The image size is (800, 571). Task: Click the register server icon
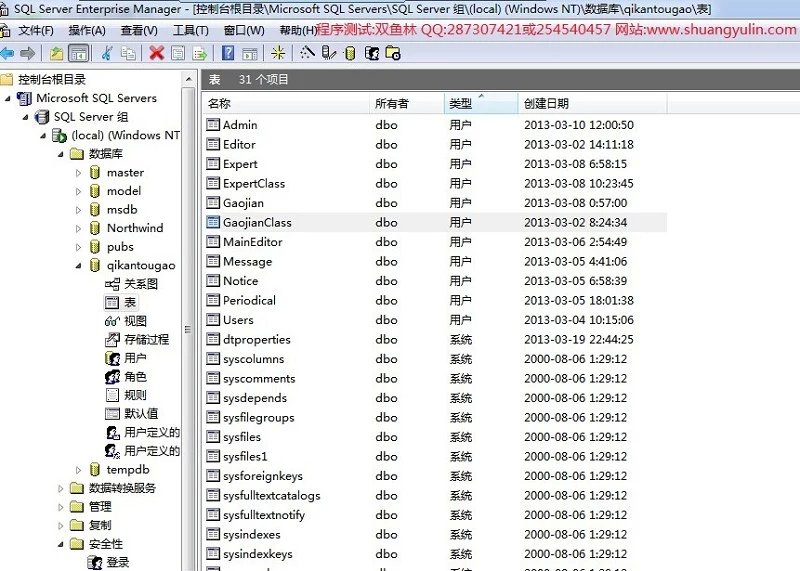(329, 53)
